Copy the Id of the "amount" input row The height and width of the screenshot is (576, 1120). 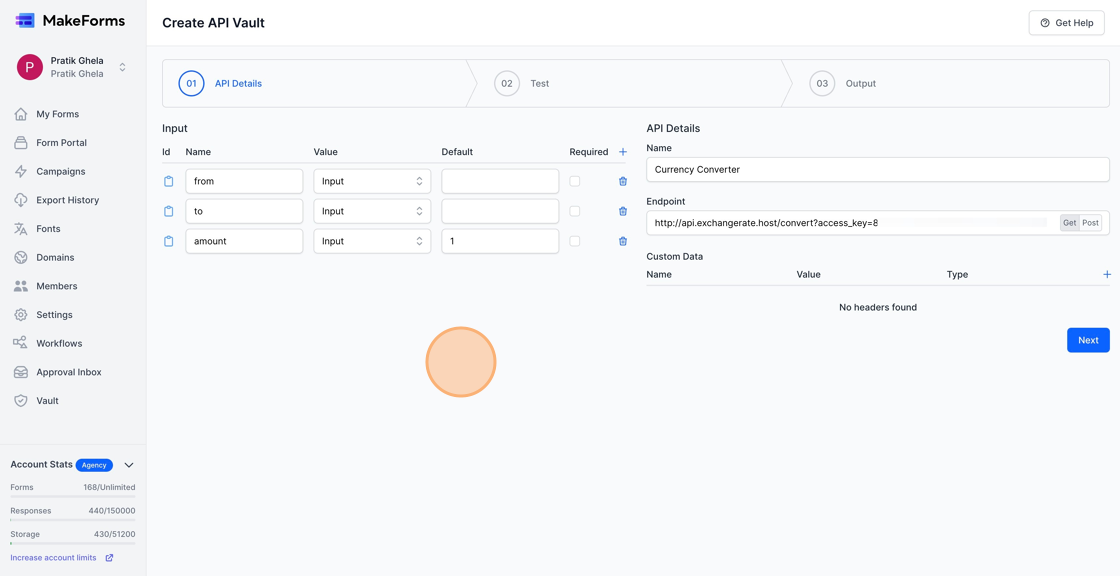[168, 241]
